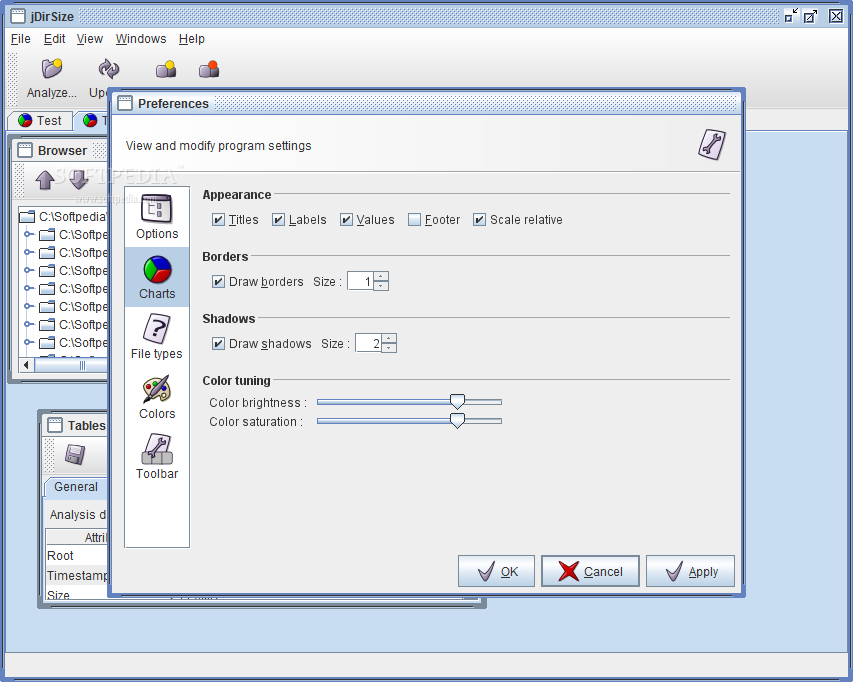853x682 pixels.
Task: Click the Analyze folder icon in toolbar
Action: click(52, 69)
